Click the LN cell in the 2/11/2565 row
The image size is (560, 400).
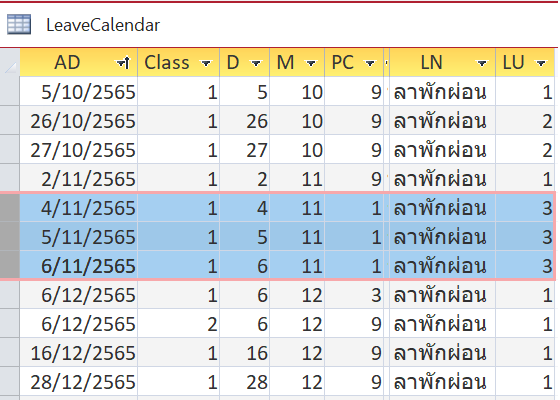coord(442,179)
